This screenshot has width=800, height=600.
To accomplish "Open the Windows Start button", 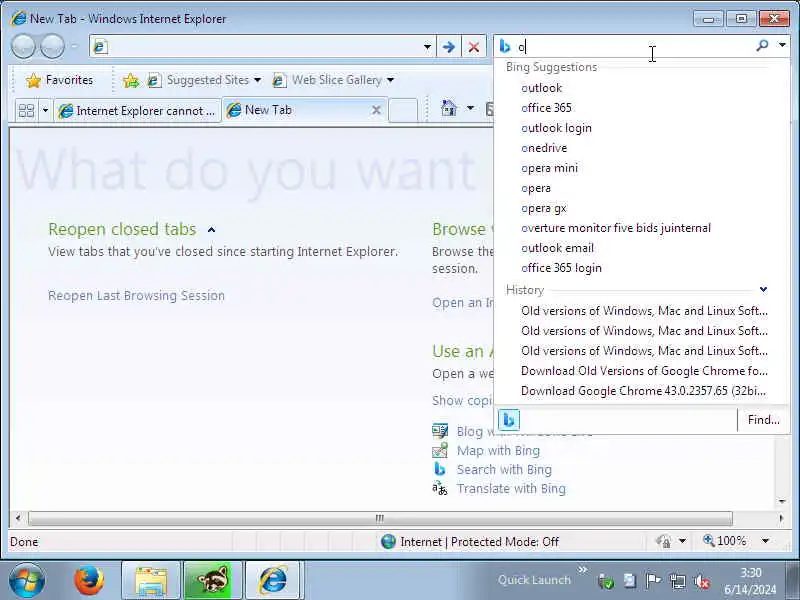I will (27, 580).
